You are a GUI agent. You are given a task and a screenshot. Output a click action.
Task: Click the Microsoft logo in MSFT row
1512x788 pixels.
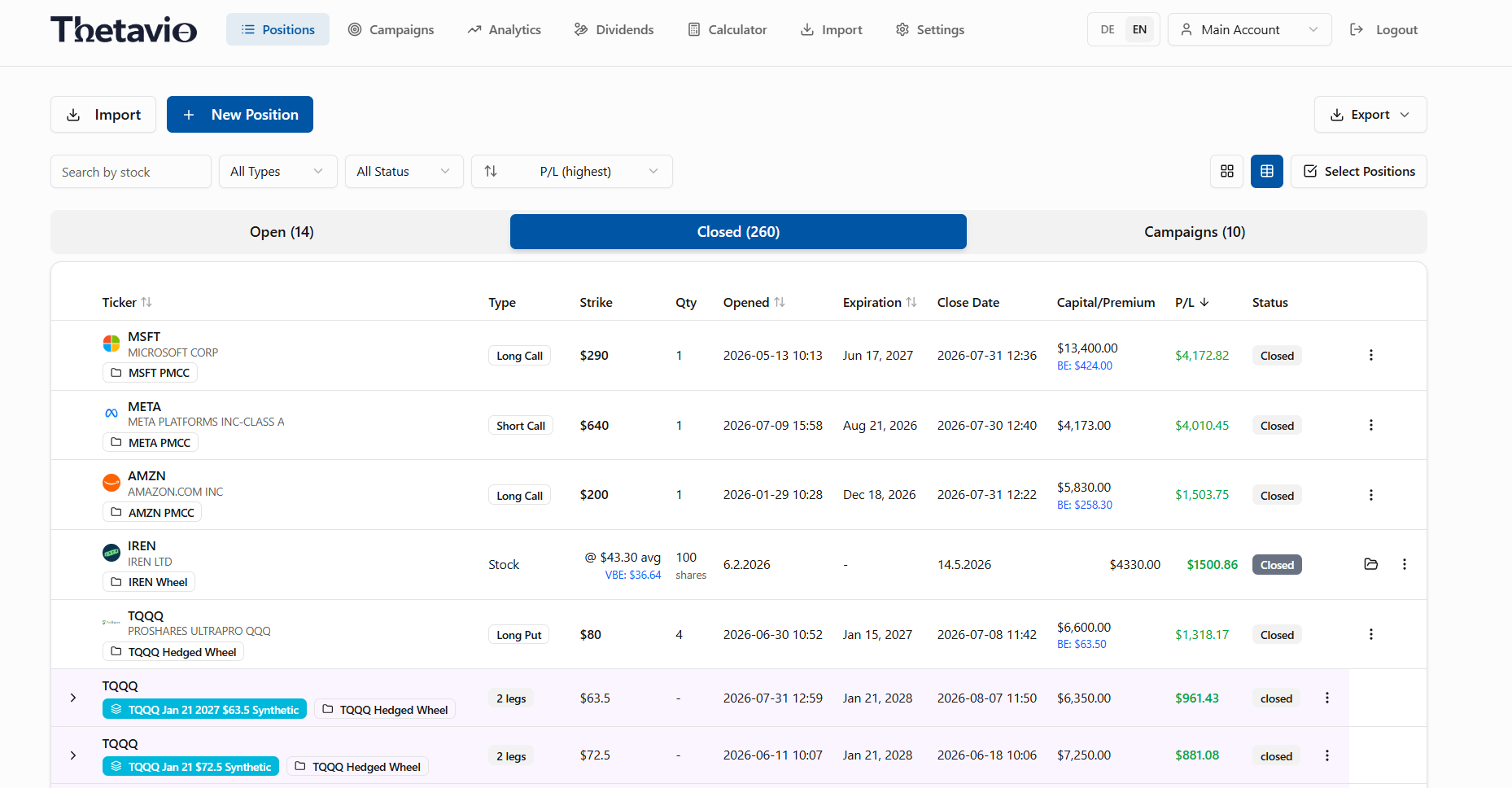click(x=111, y=344)
